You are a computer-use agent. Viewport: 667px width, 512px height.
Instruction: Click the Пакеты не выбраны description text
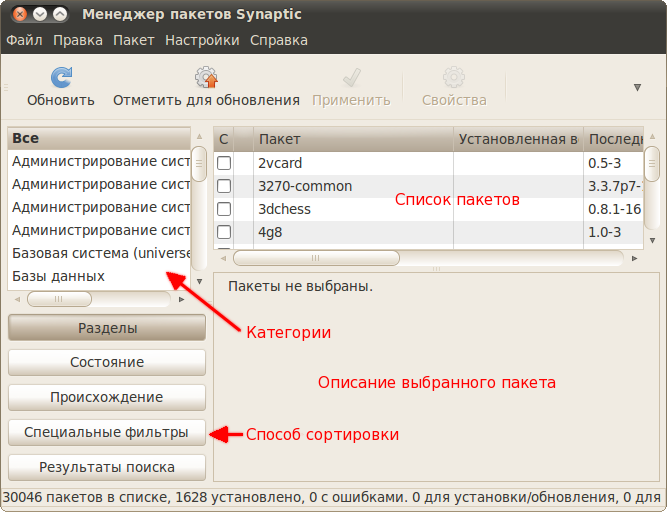pyautogui.click(x=300, y=287)
